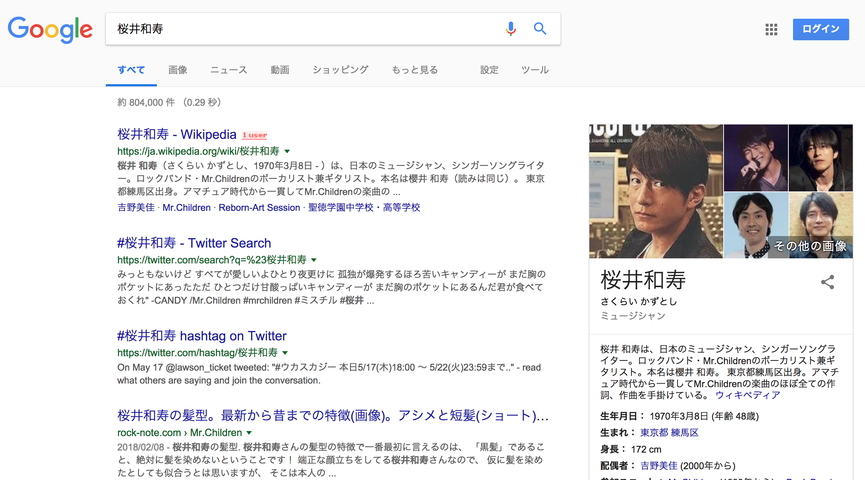The width and height of the screenshot is (865, 480).
Task: Click the さくらい かずとし reading text
Action: [639, 301]
